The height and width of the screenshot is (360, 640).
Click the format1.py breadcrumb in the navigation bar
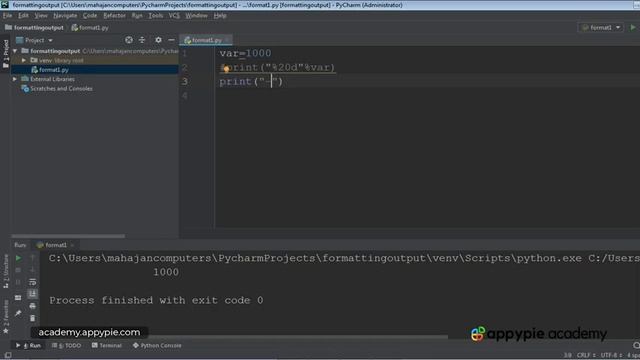pos(90,28)
